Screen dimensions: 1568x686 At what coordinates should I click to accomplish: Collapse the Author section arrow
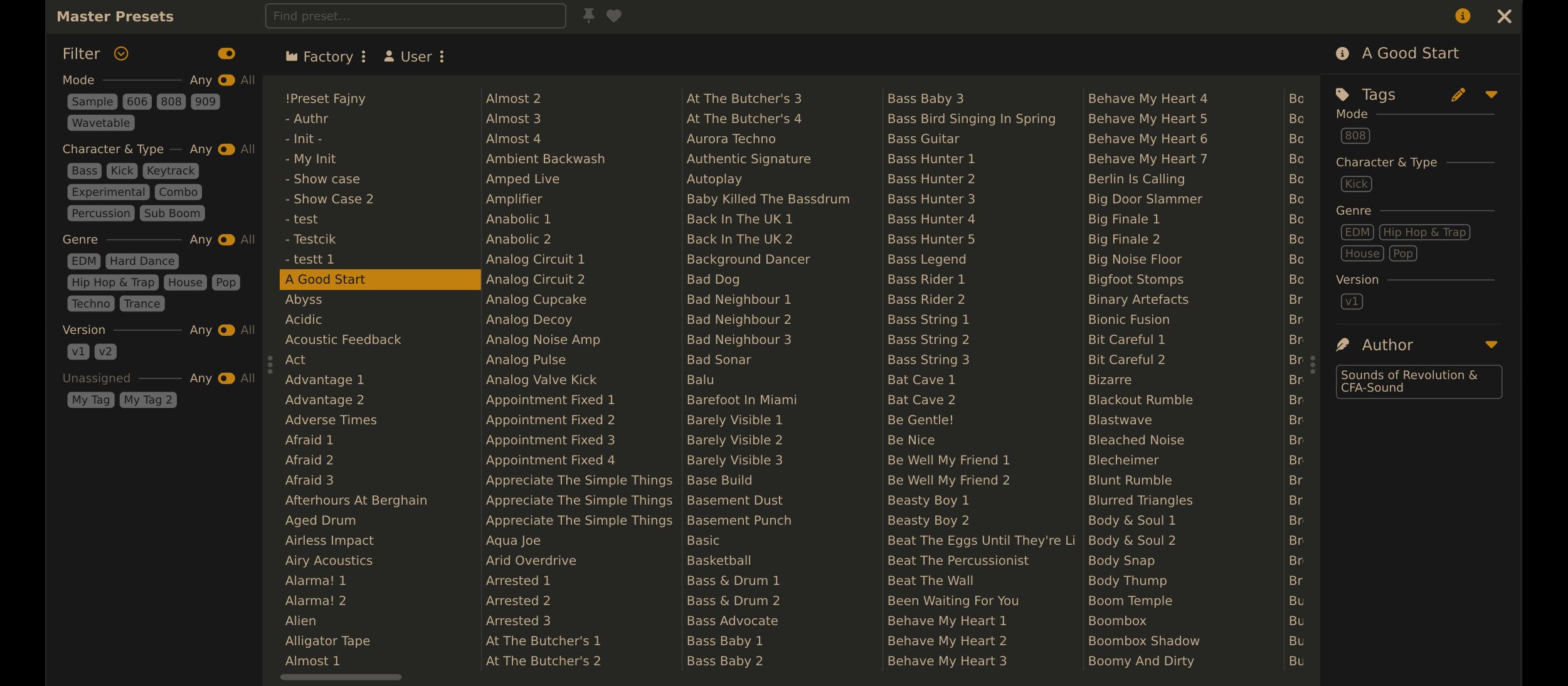tap(1491, 345)
